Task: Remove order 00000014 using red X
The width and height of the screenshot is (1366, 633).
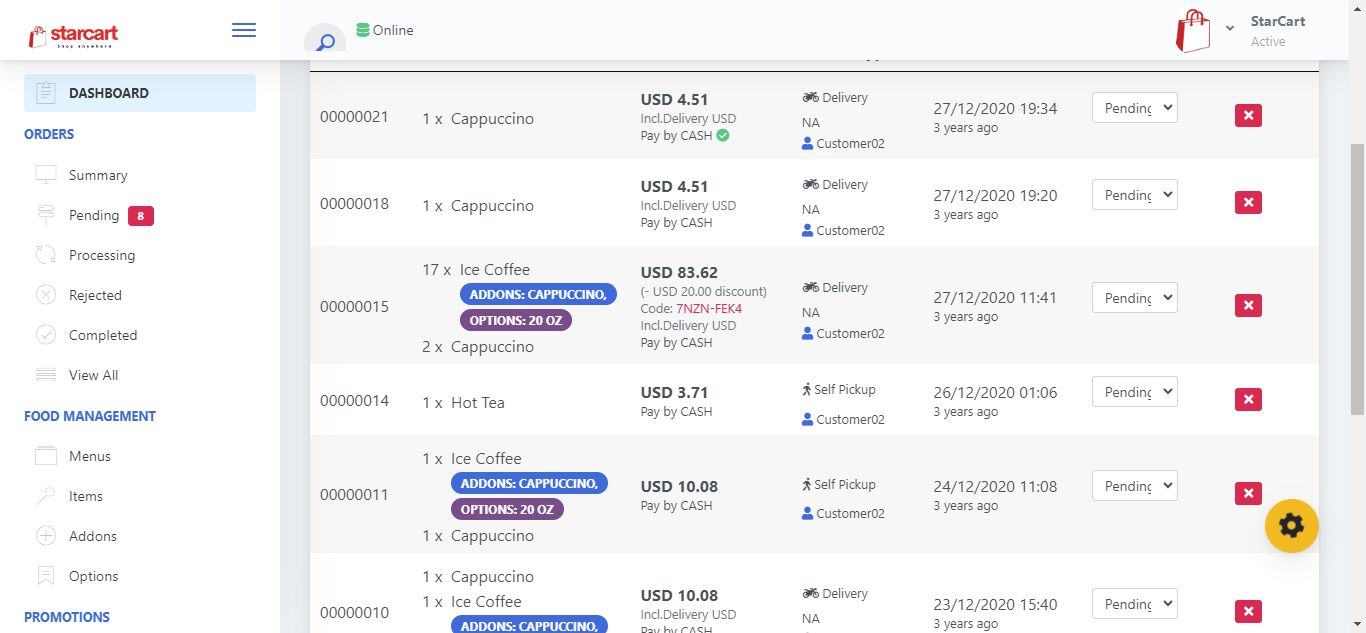Action: [x=1248, y=399]
